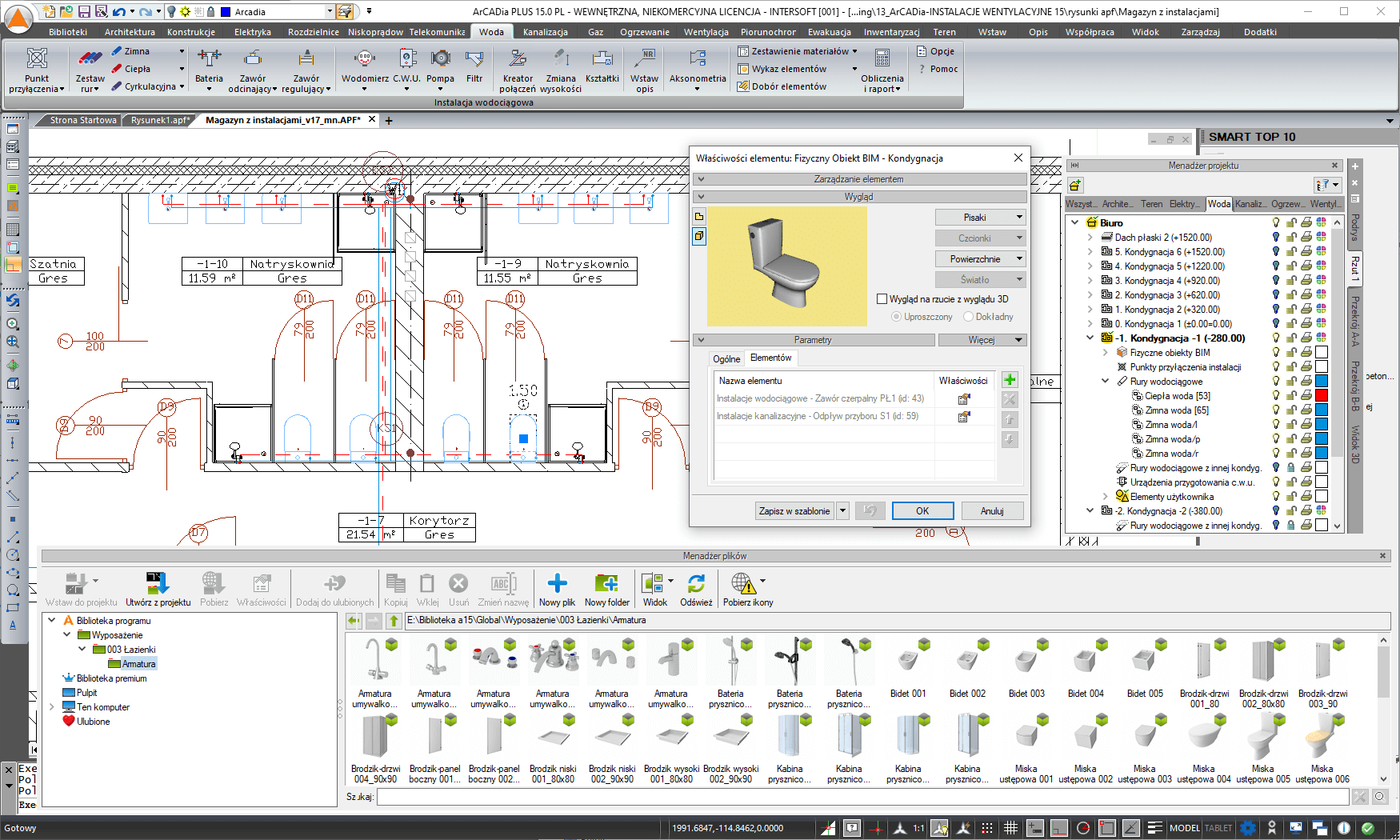Click Opcje in the ribbon
Image resolution: width=1400 pixels, height=840 pixels.
(935, 51)
